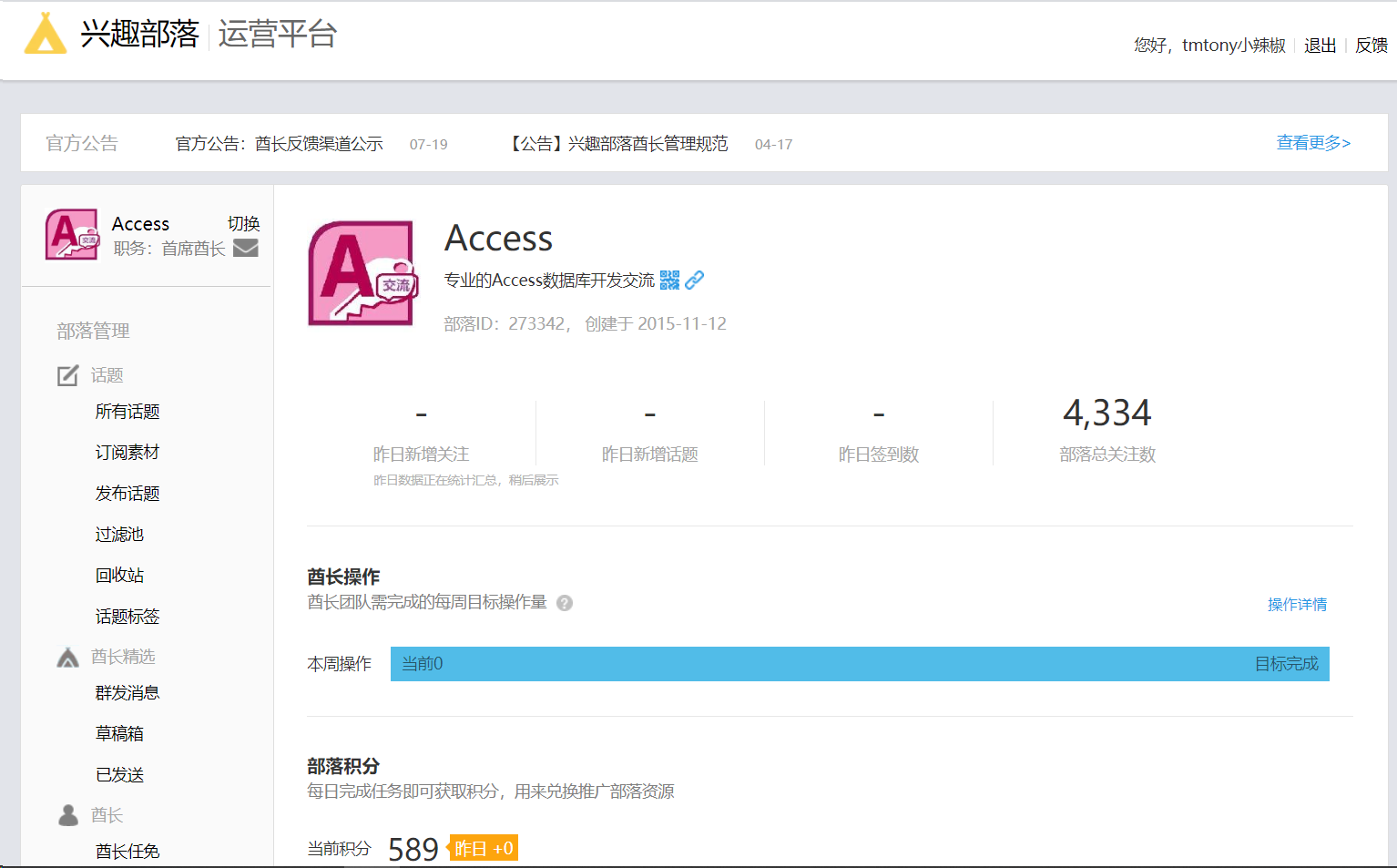The width and height of the screenshot is (1397, 868).
Task: Open 【公告】兴趣部落酋长管理规范 announcement
Action: [x=618, y=144]
